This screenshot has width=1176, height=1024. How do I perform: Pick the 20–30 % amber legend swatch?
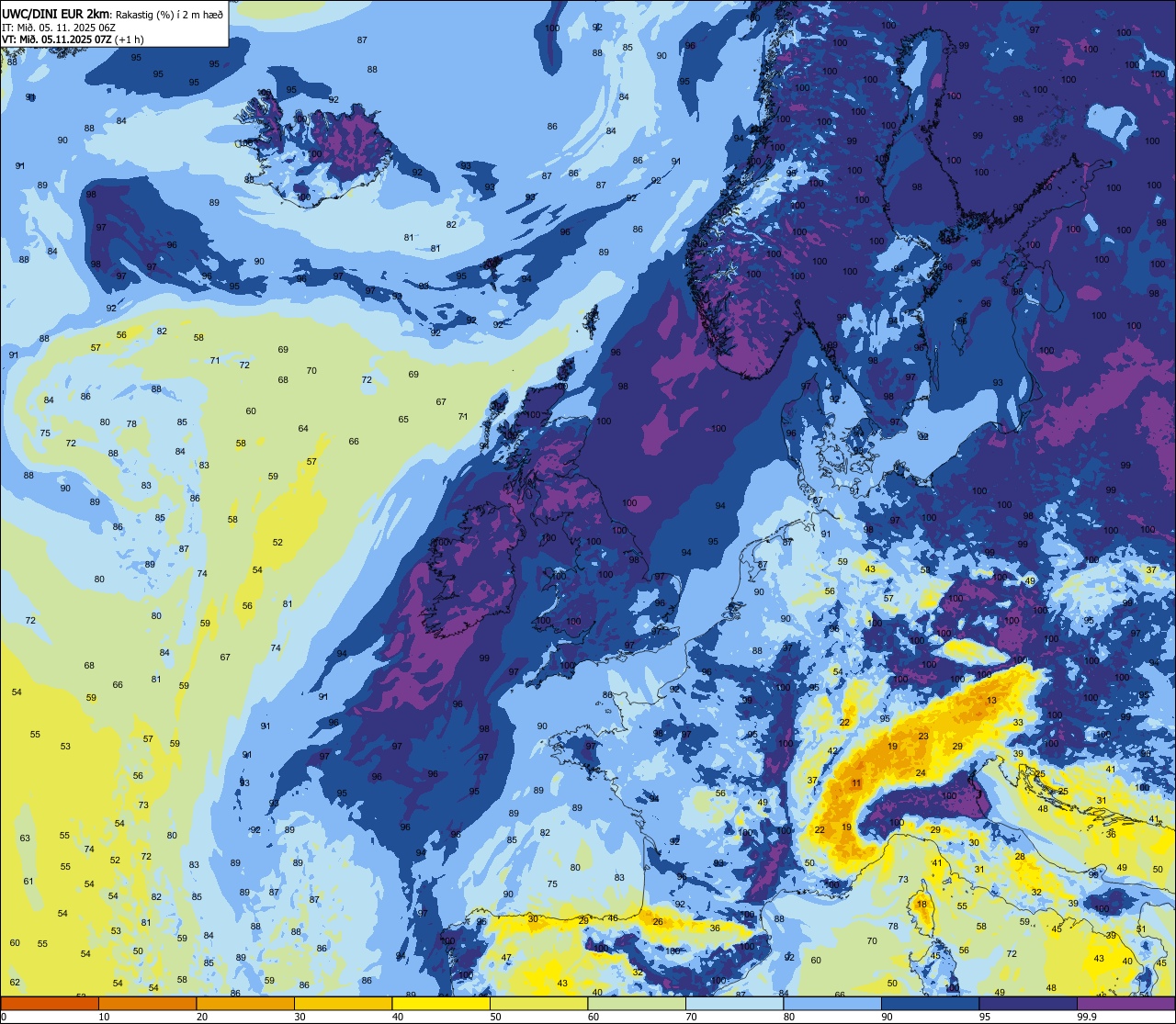tap(245, 1003)
